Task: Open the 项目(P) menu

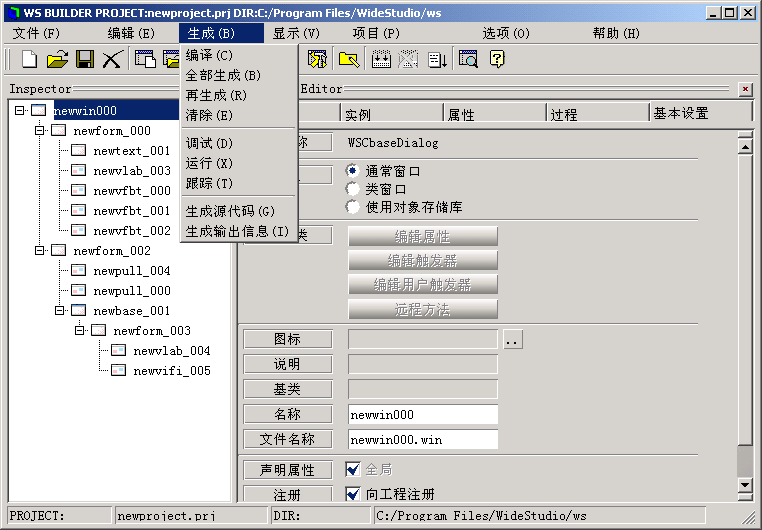Action: click(376, 33)
